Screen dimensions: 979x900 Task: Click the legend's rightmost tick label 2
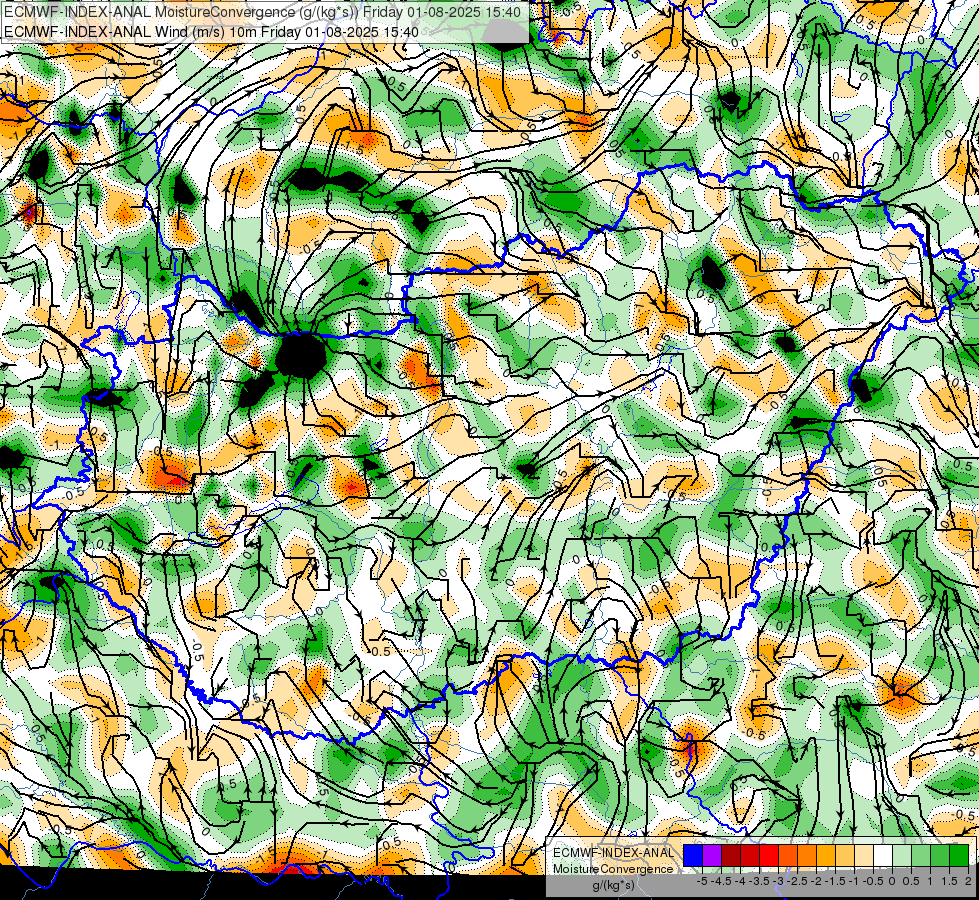click(968, 881)
